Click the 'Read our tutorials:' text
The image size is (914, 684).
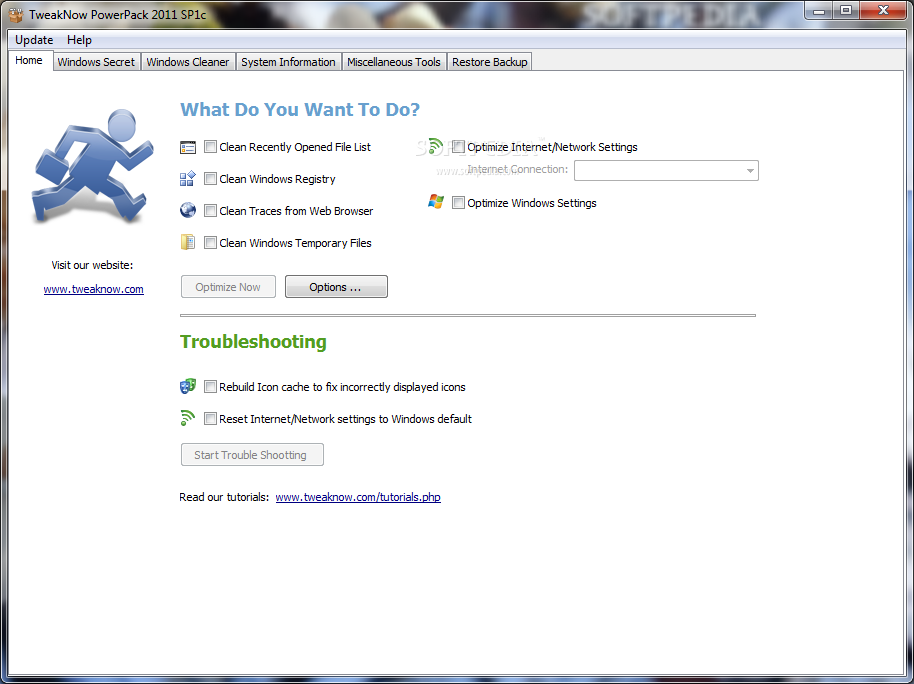click(x=224, y=497)
